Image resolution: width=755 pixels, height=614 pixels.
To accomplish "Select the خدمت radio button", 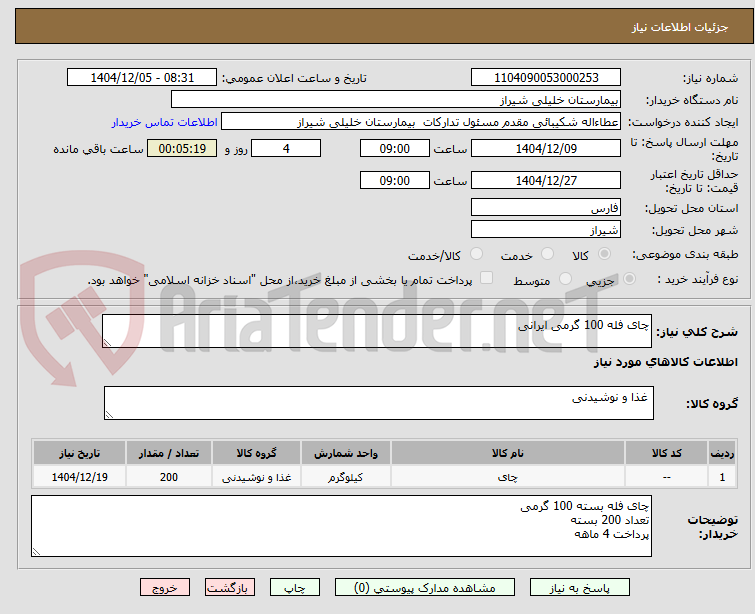I will click(547, 254).
